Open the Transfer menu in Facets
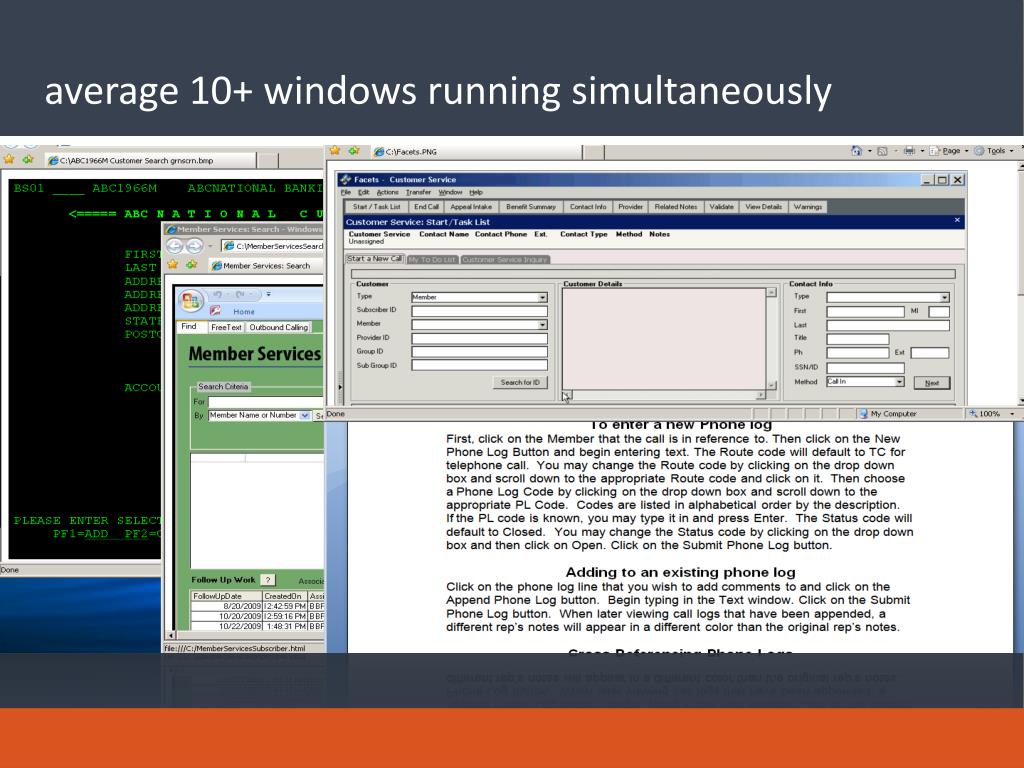This screenshot has width=1024, height=768. pos(418,192)
